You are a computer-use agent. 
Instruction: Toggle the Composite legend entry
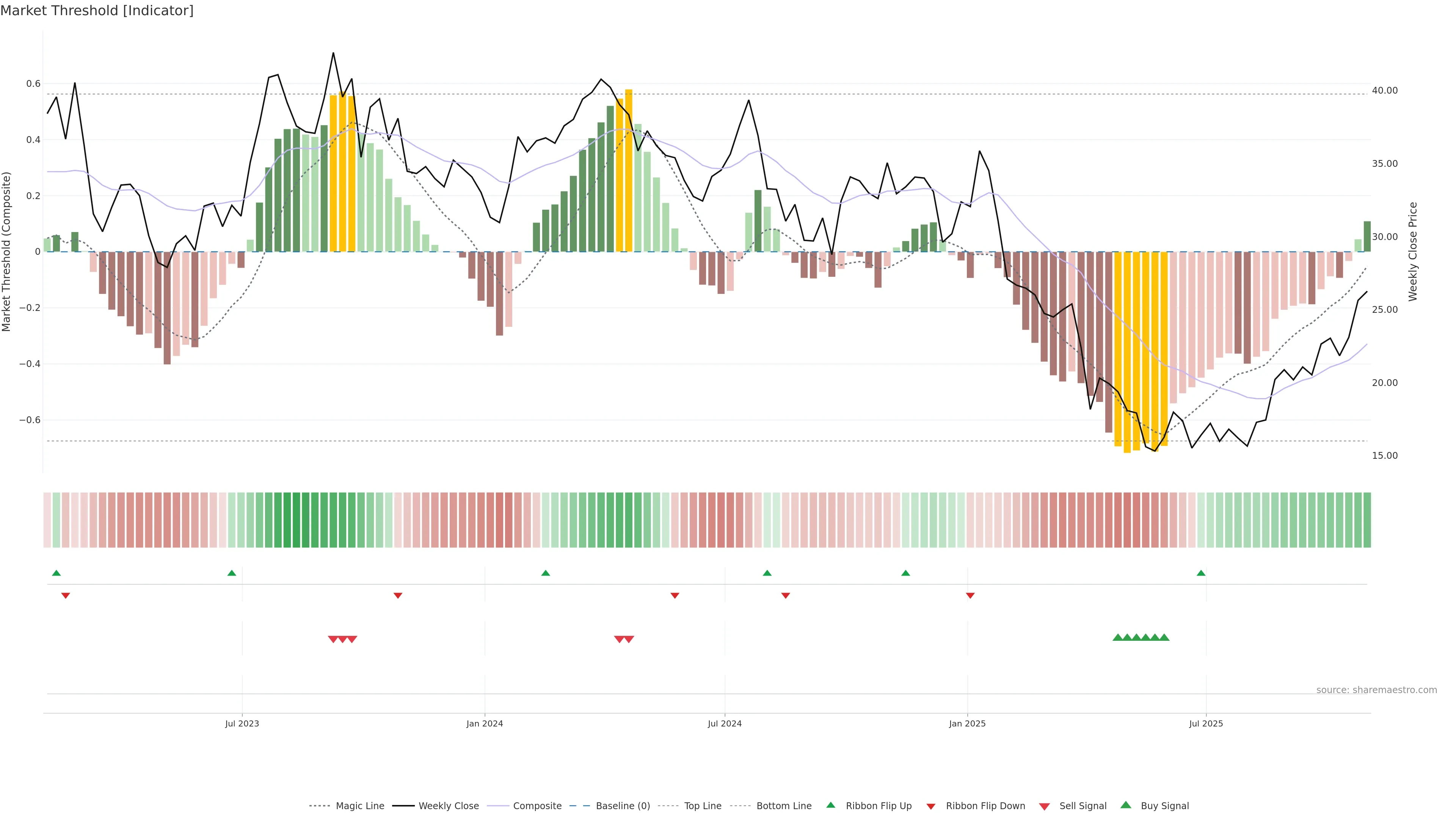tap(537, 806)
